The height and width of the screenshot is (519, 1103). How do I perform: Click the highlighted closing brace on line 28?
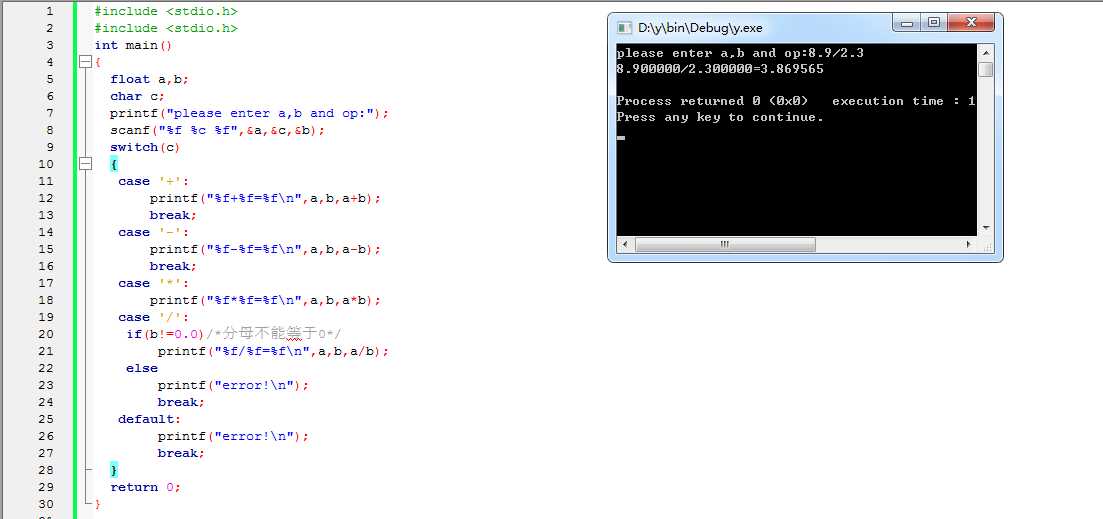(x=114, y=470)
